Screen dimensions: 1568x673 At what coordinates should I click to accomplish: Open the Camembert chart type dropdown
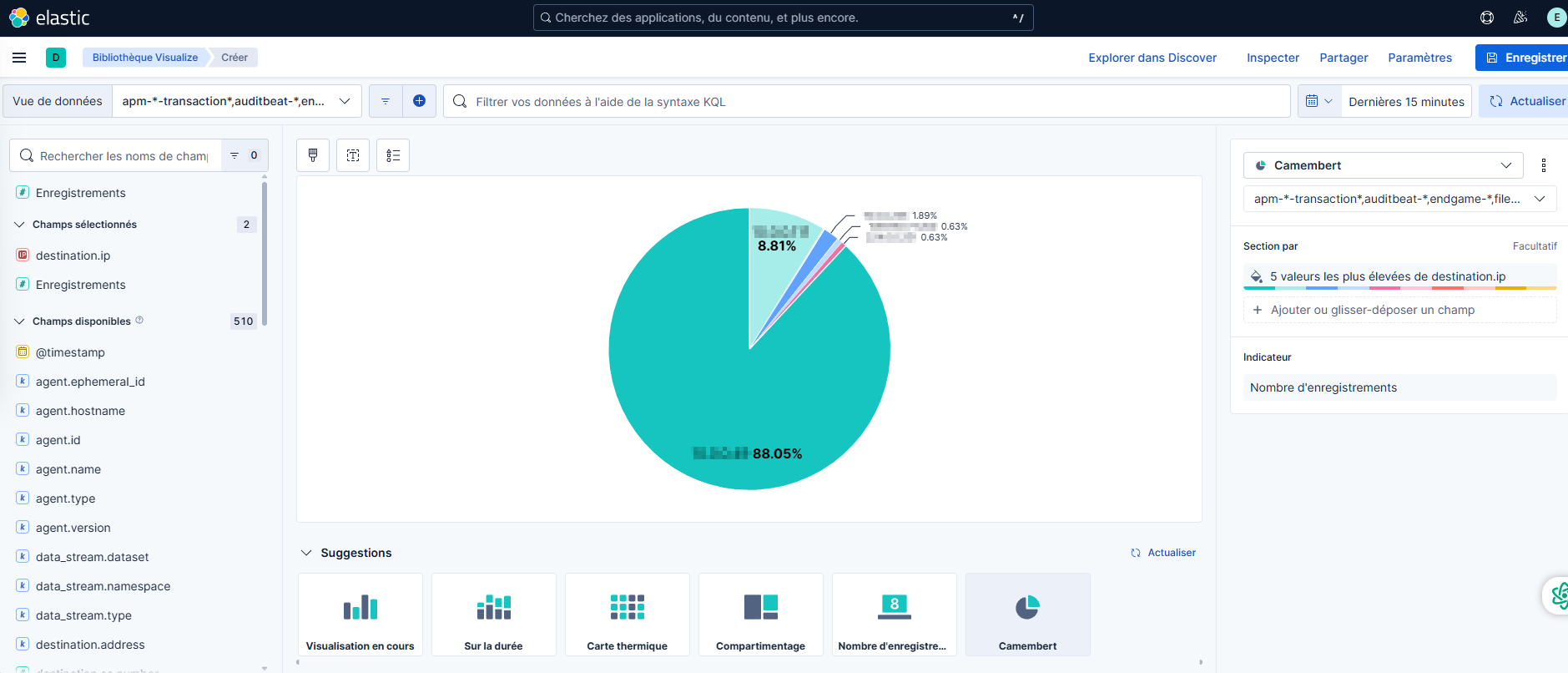[1383, 165]
